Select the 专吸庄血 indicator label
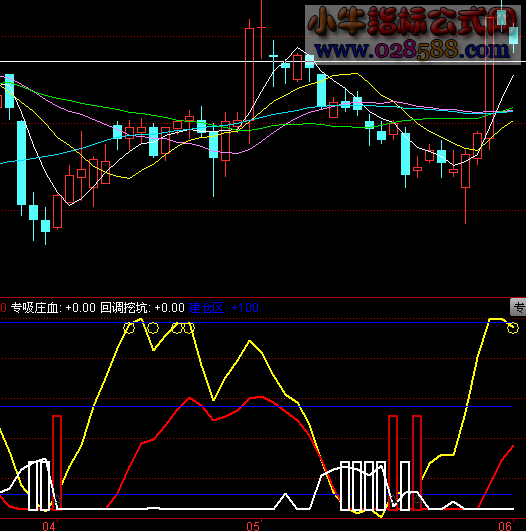This screenshot has height=531, width=526. point(36,308)
